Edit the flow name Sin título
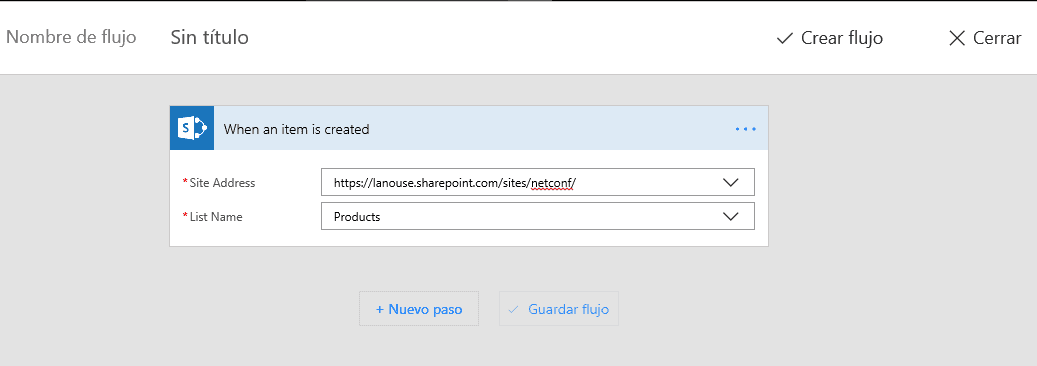This screenshot has width=1037, height=366. (210, 37)
